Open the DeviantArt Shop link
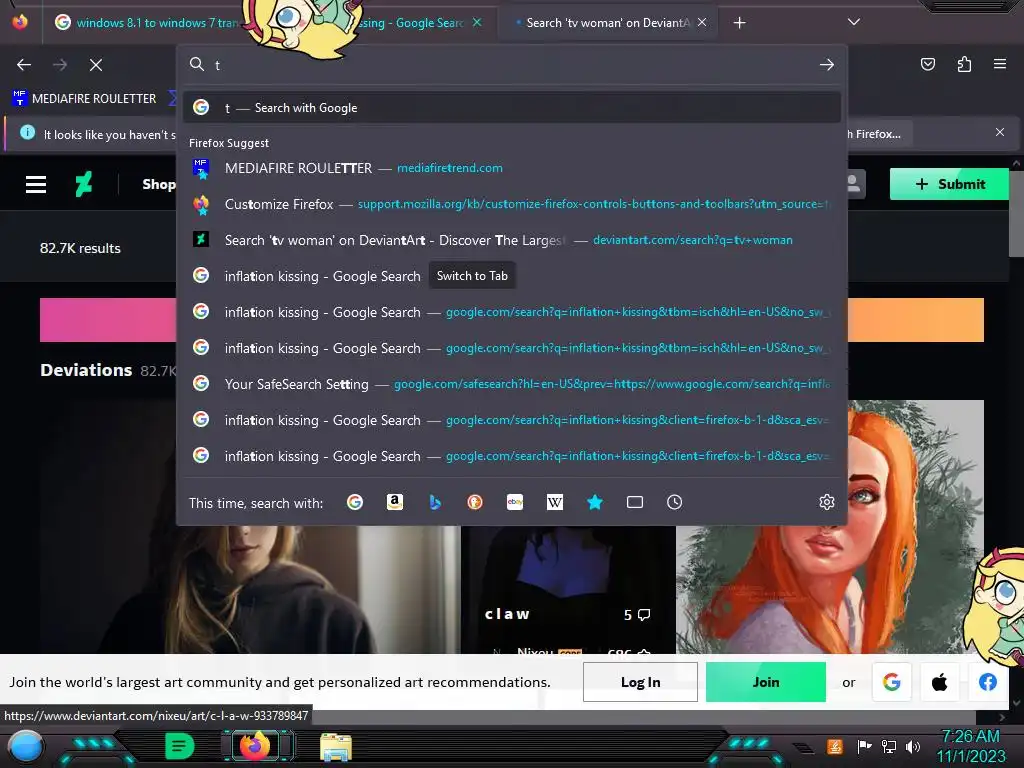Viewport: 1024px width, 768px height. click(x=159, y=184)
